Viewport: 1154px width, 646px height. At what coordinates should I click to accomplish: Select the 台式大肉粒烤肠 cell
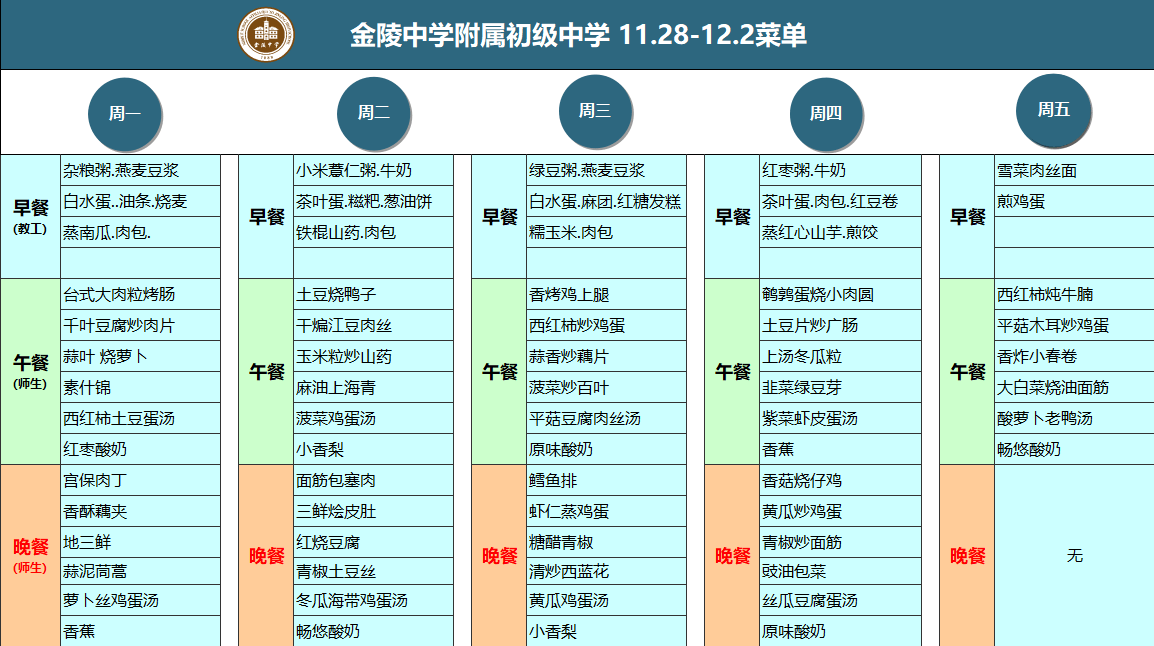pyautogui.click(x=140, y=295)
